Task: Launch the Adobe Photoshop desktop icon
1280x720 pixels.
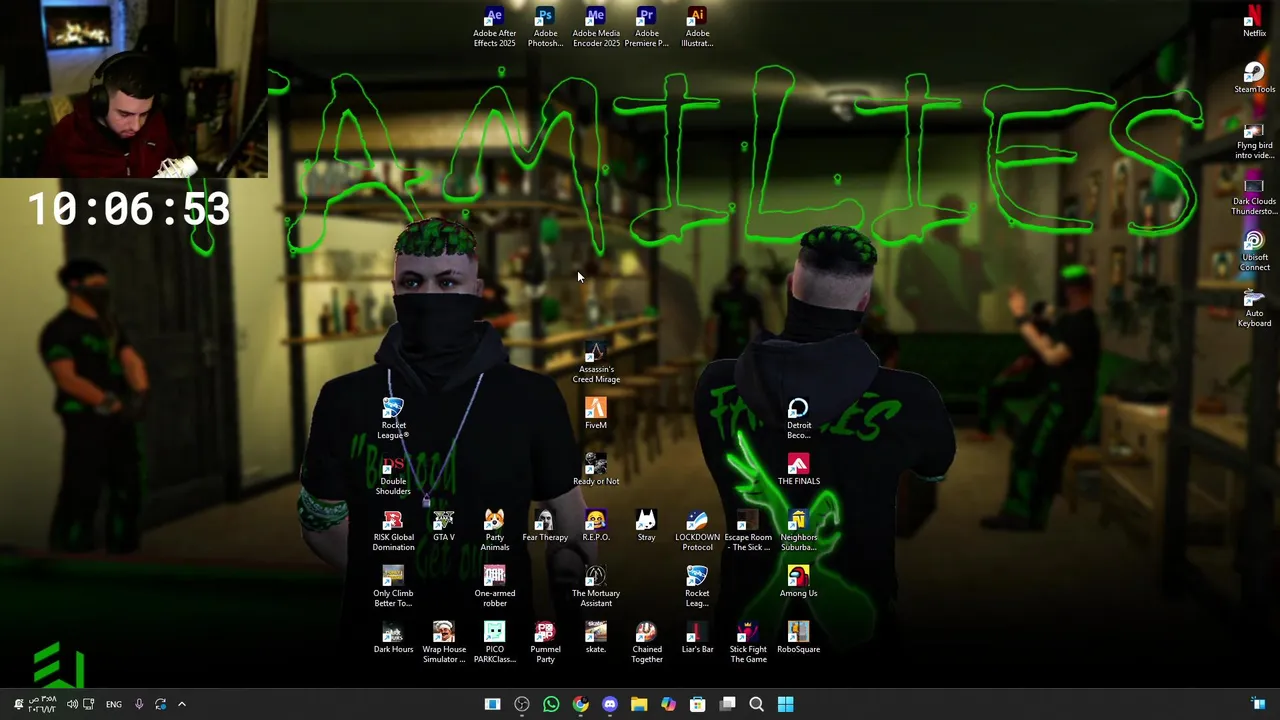Action: click(545, 27)
